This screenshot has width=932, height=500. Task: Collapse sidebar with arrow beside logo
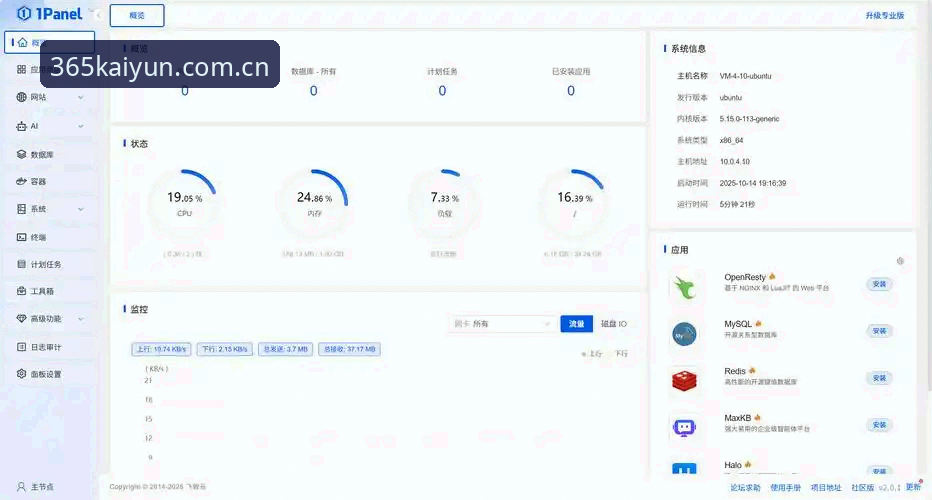(x=97, y=15)
